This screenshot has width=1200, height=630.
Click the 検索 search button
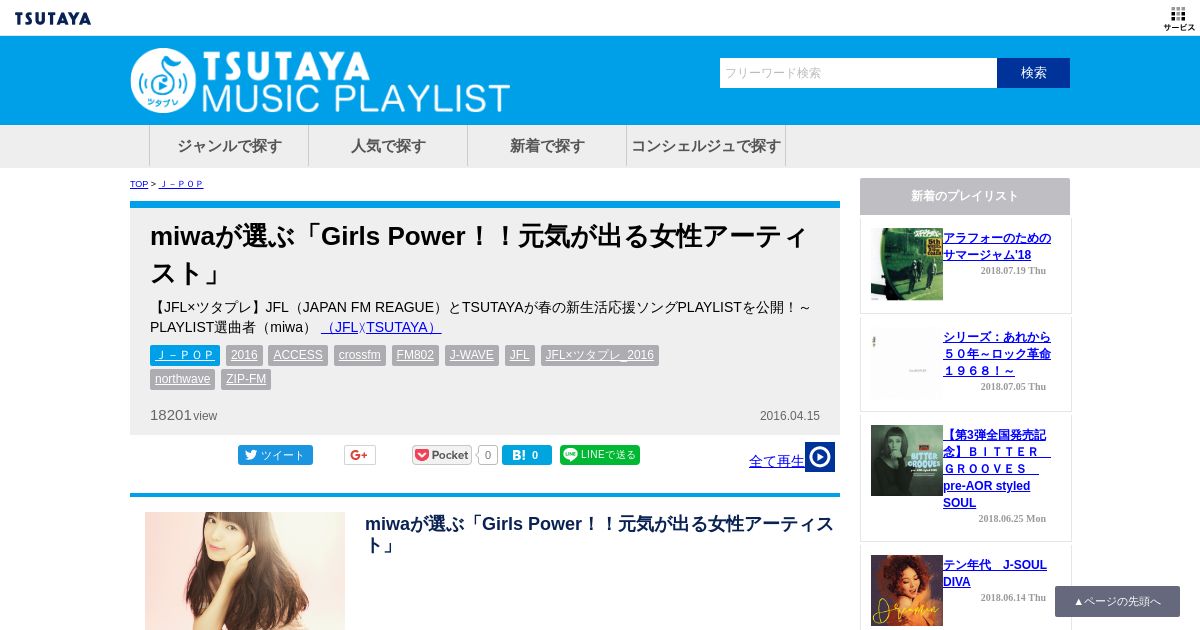click(x=1033, y=73)
